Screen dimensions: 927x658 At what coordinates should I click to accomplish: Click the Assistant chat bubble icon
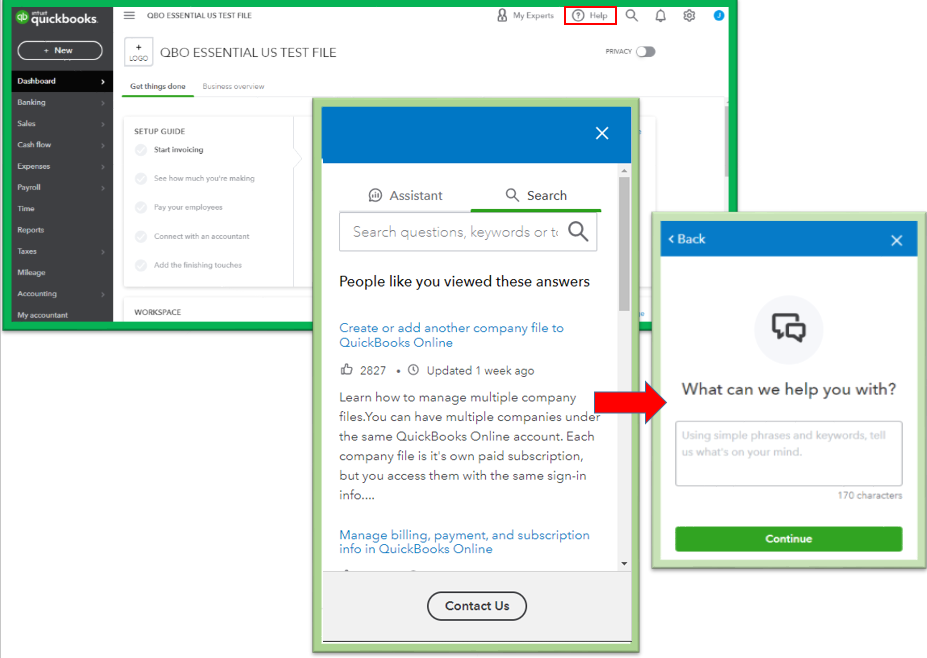375,195
